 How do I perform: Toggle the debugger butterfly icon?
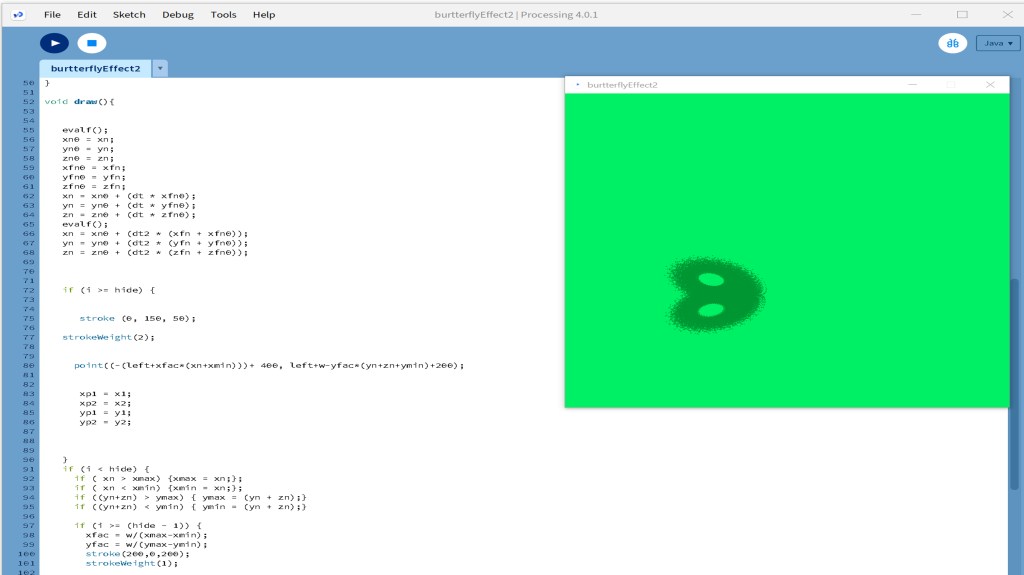[x=952, y=43]
